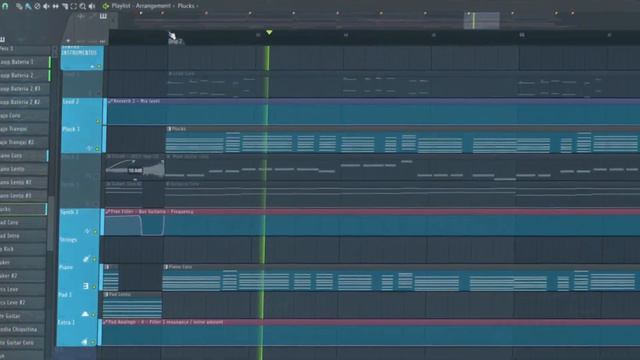This screenshot has width=640, height=360.
Task: Select Pad Intro pattern
Action: [x=23, y=236]
